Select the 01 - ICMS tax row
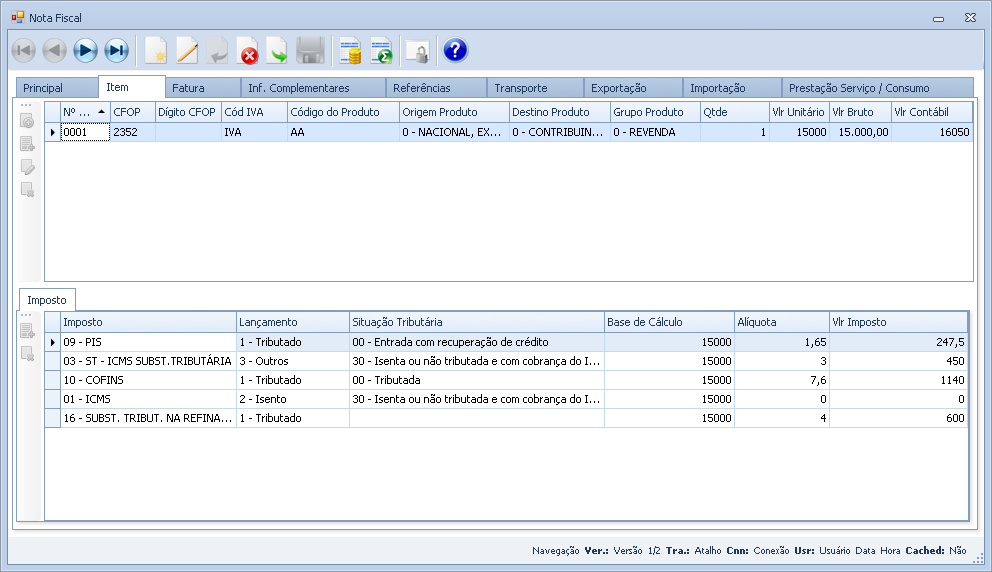 point(146,399)
